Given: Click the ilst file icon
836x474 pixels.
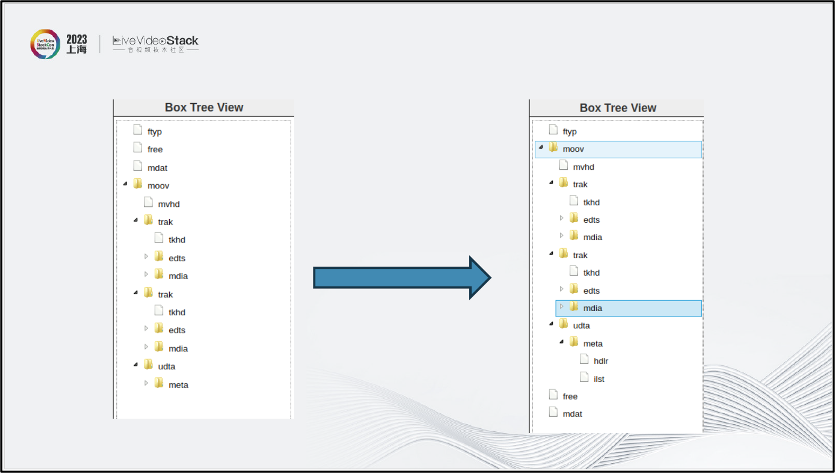Looking at the screenshot, I should (x=584, y=378).
